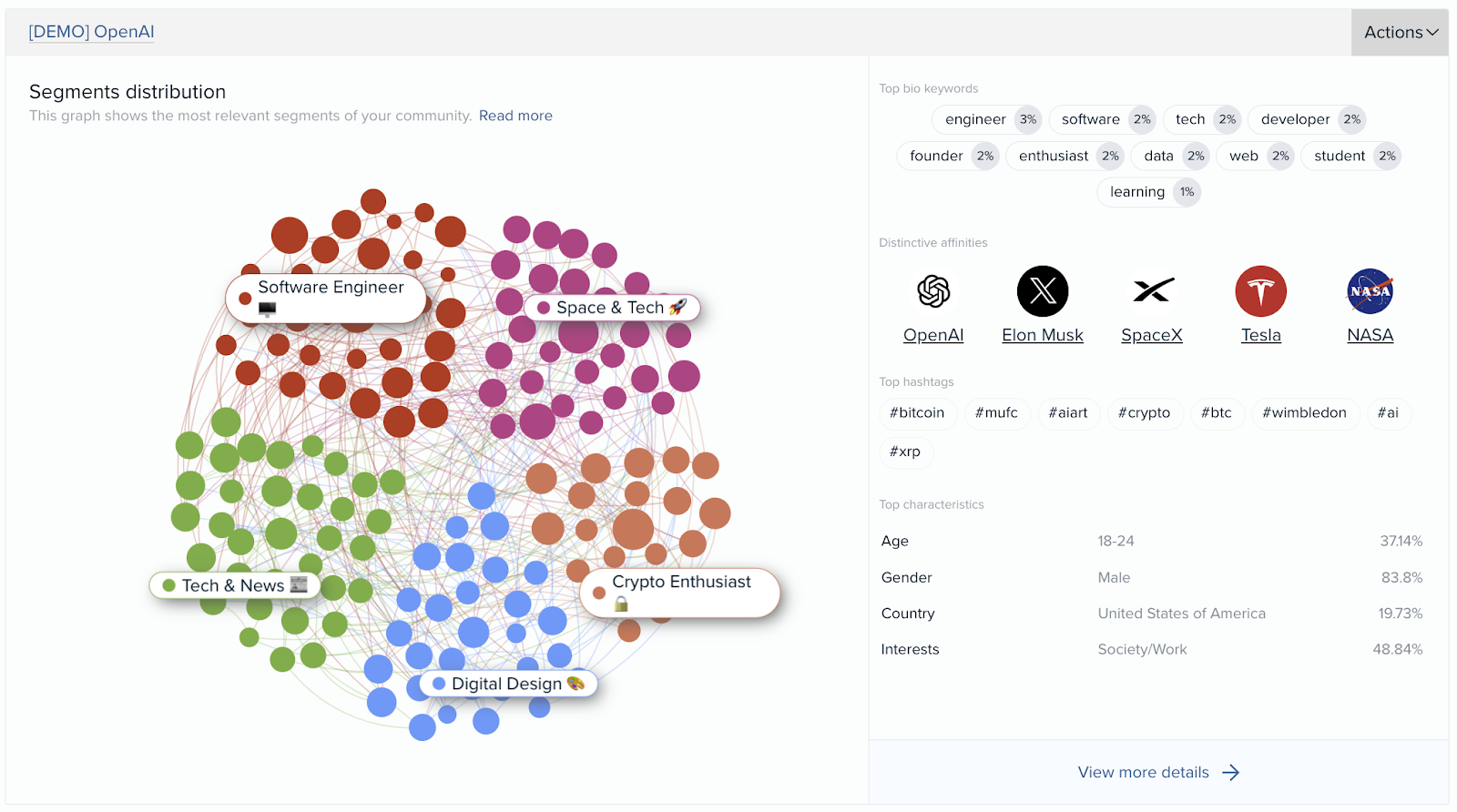
Task: Click the #bitcoin hashtag chip
Action: pos(917,413)
